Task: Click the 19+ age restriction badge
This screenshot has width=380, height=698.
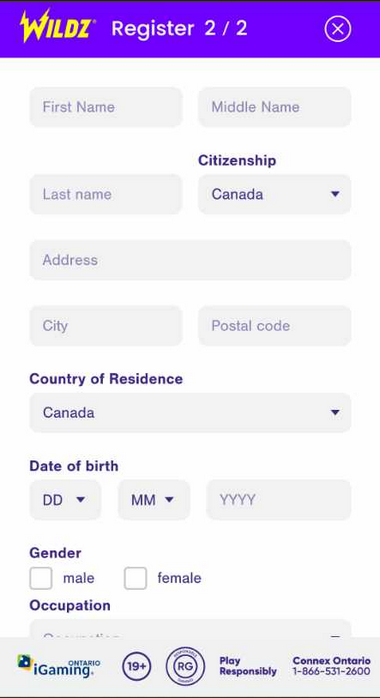Action: (137, 666)
